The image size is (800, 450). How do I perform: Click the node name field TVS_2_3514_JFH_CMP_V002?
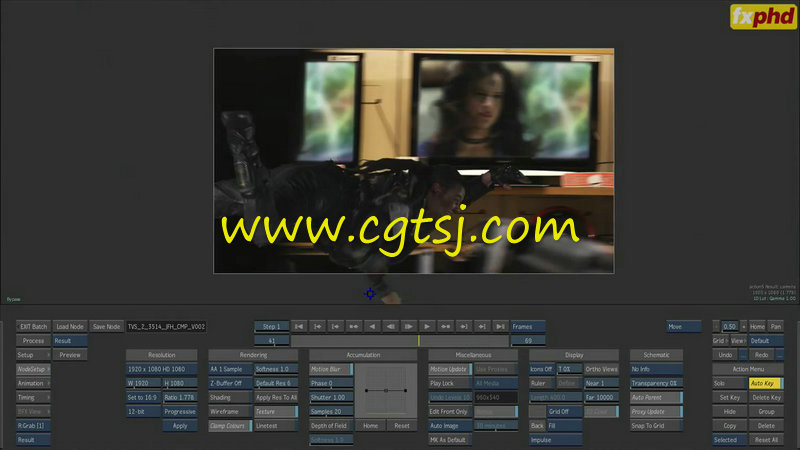tap(166, 327)
